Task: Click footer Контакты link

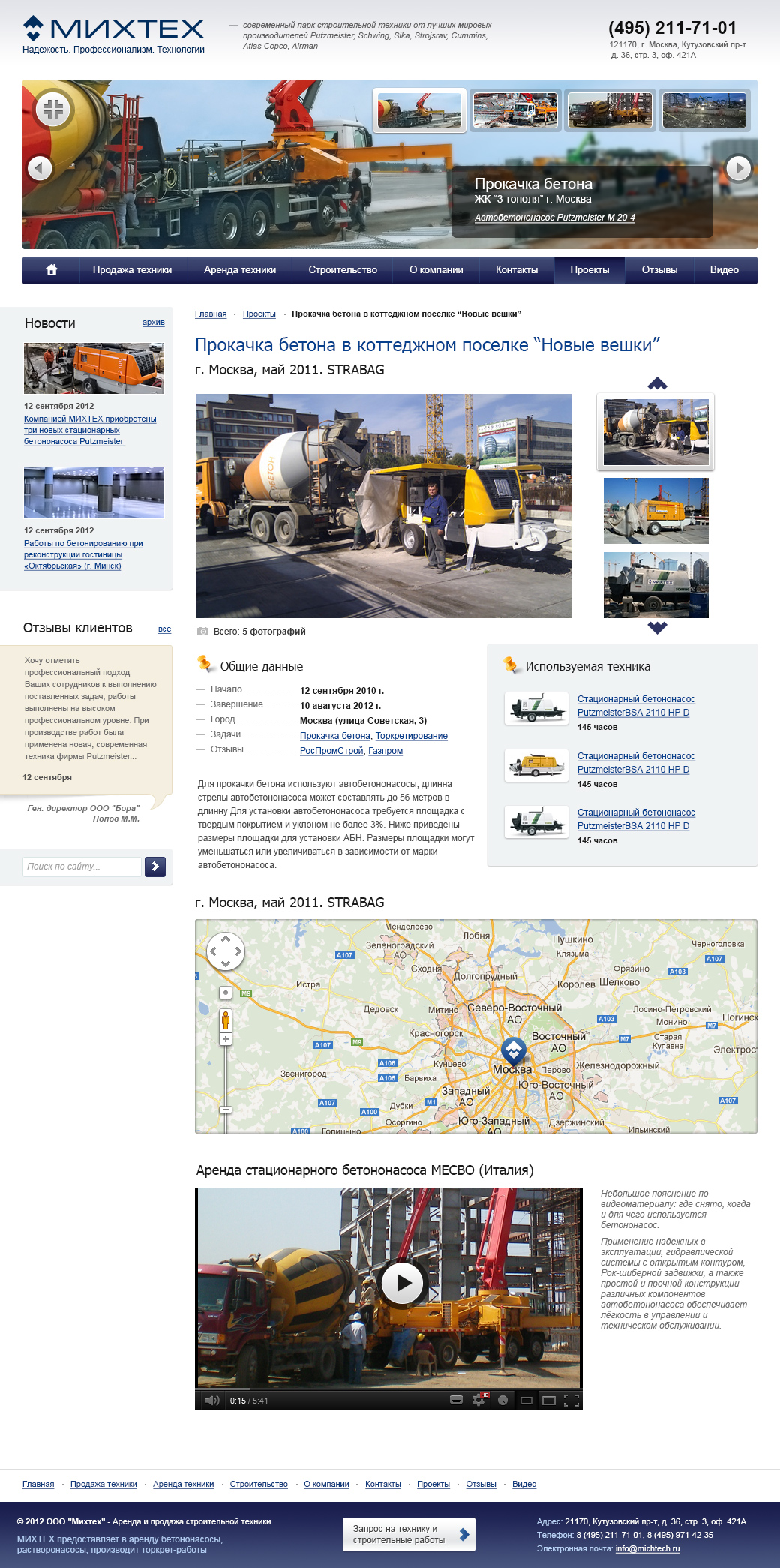Action: pos(383,1484)
